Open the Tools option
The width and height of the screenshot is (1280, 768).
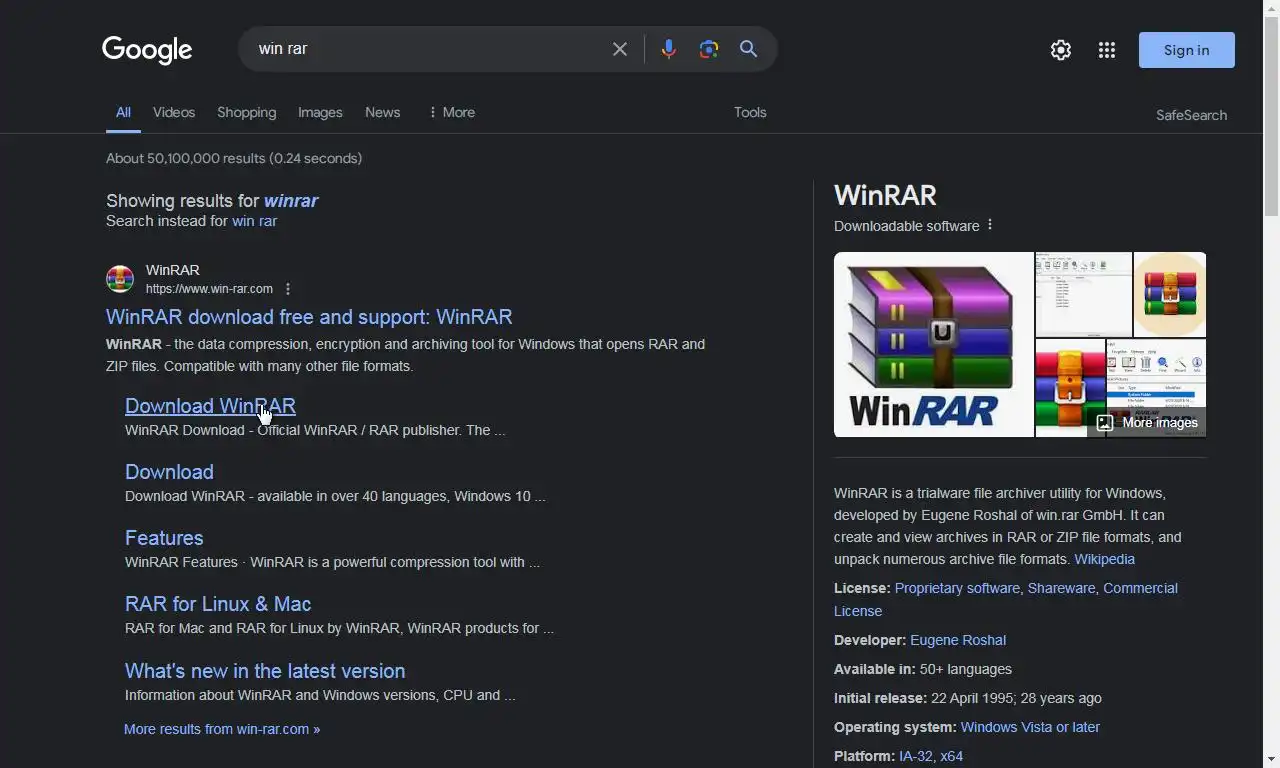pos(750,112)
